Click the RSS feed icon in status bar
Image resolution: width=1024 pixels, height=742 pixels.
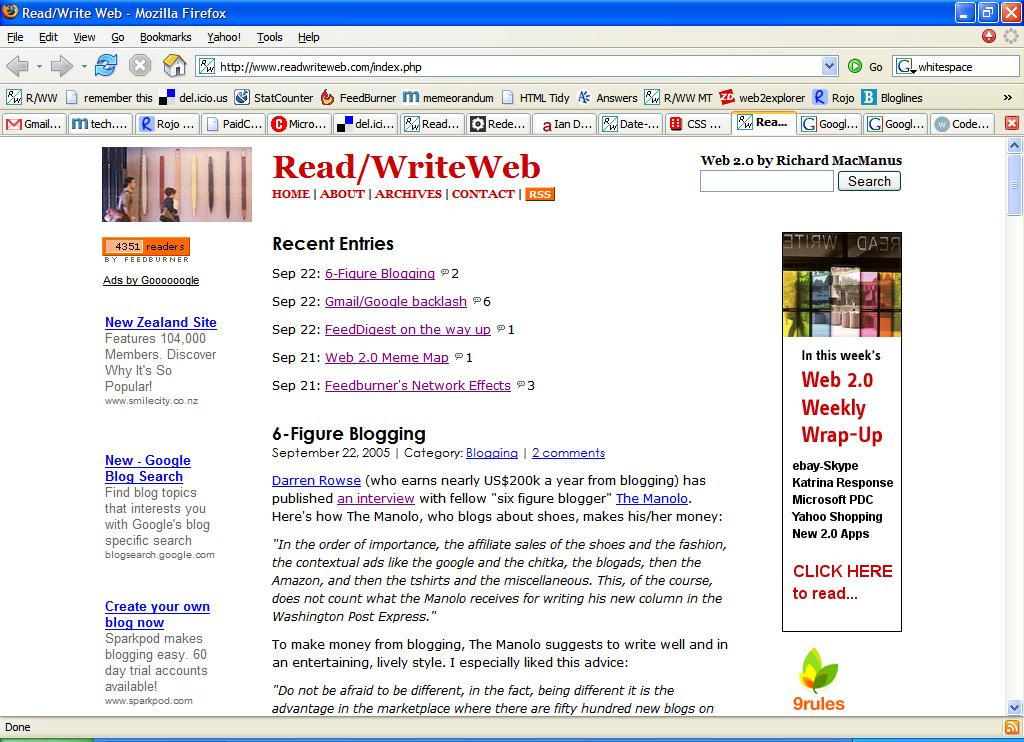coord(1012,727)
